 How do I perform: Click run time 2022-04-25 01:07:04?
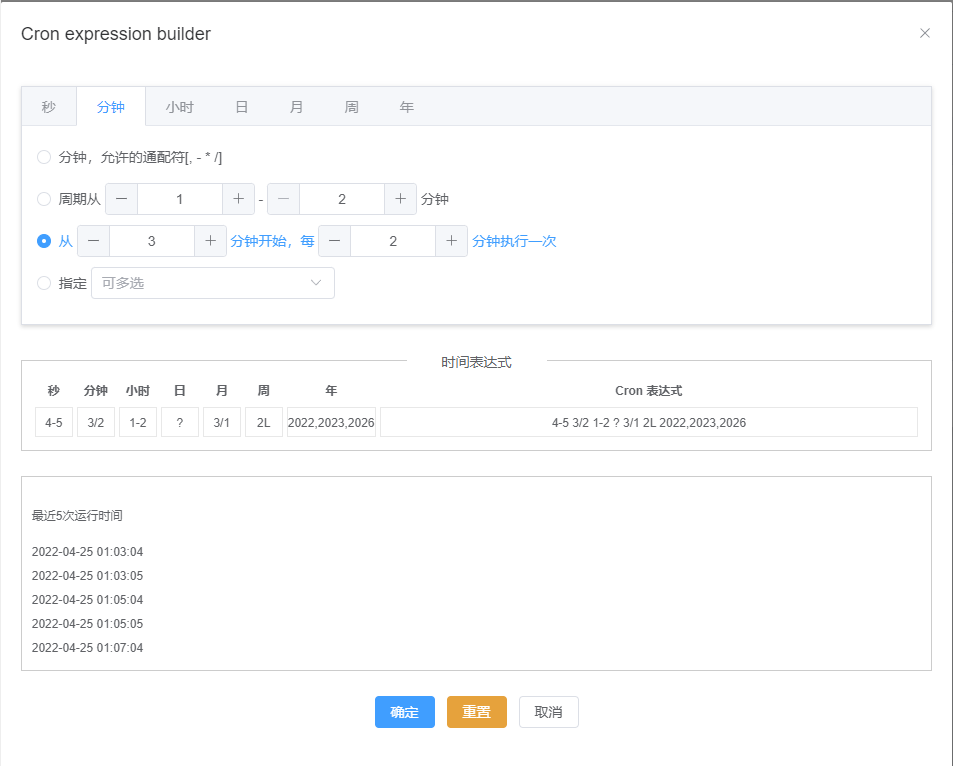click(x=88, y=648)
